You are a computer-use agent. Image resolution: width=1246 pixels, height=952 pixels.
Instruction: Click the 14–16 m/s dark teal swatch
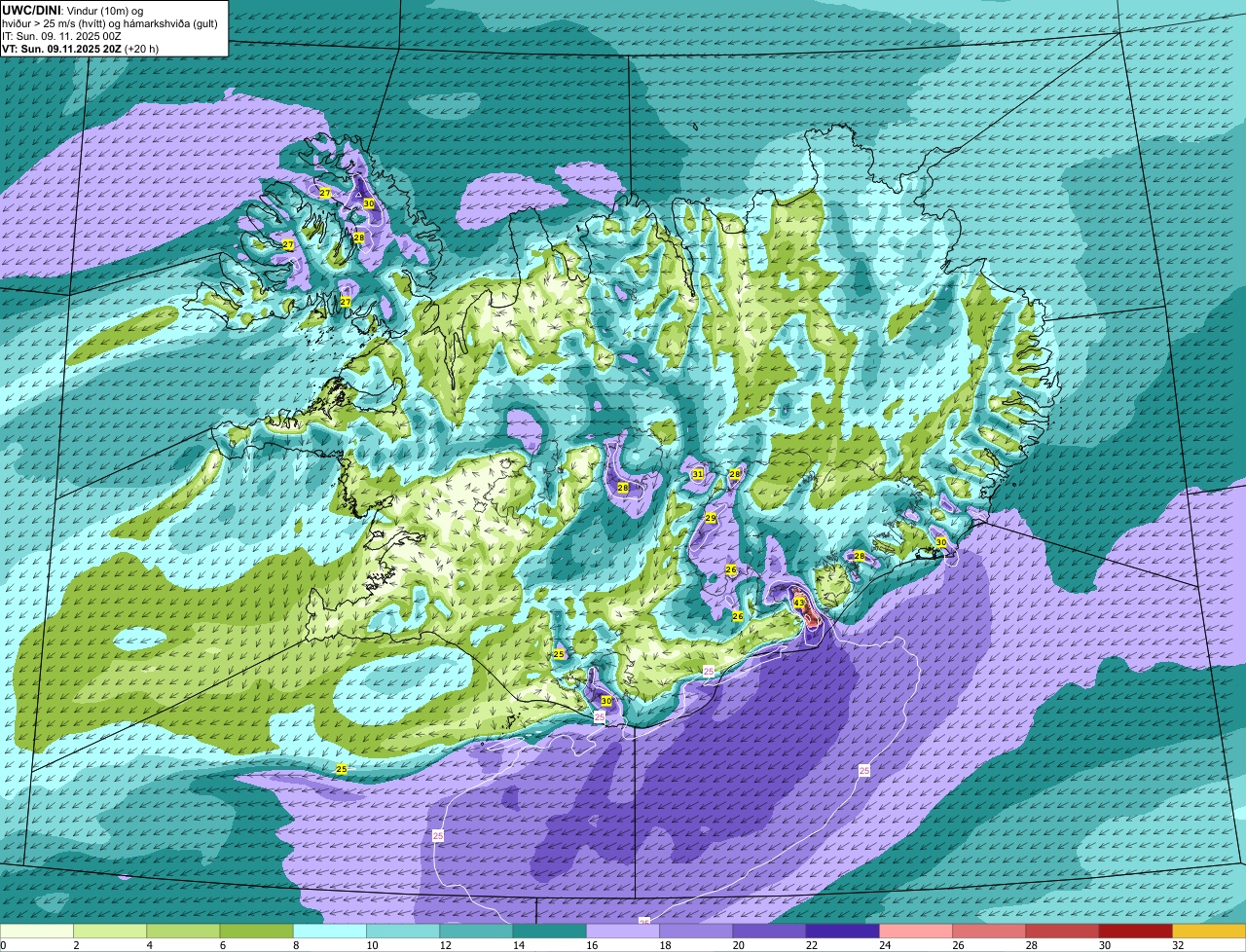550,932
